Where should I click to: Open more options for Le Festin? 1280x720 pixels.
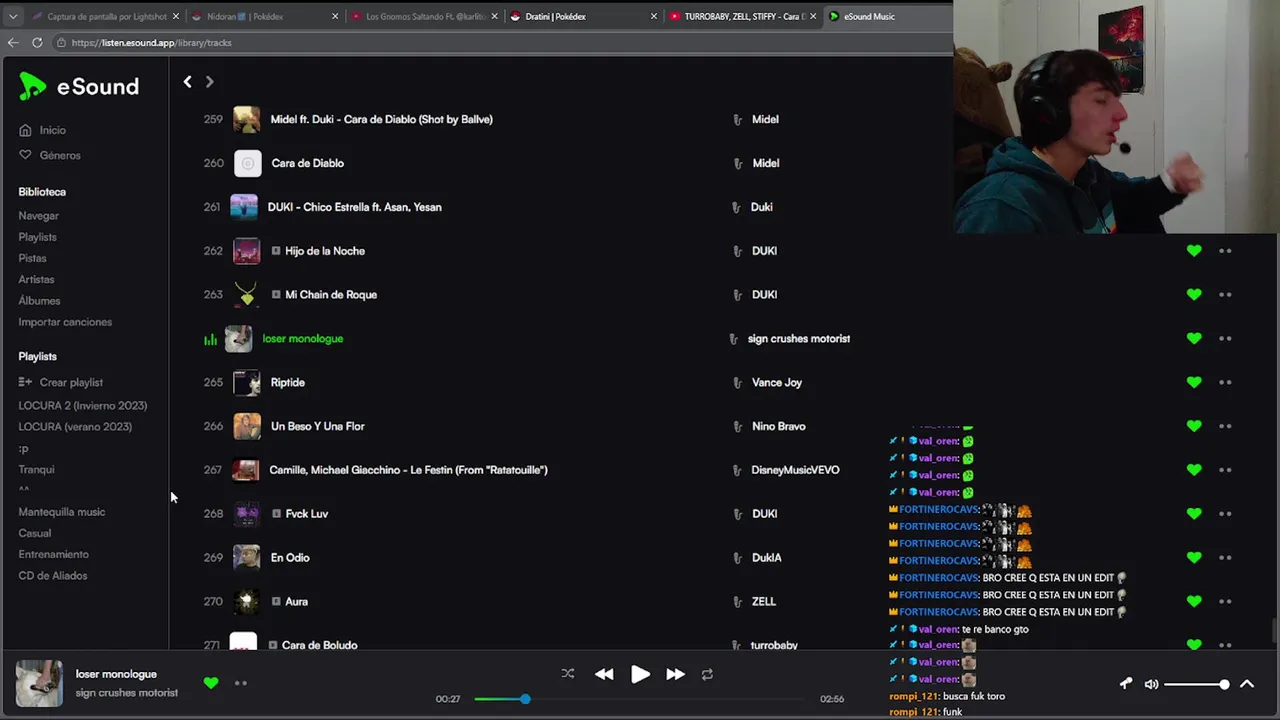(x=1225, y=470)
